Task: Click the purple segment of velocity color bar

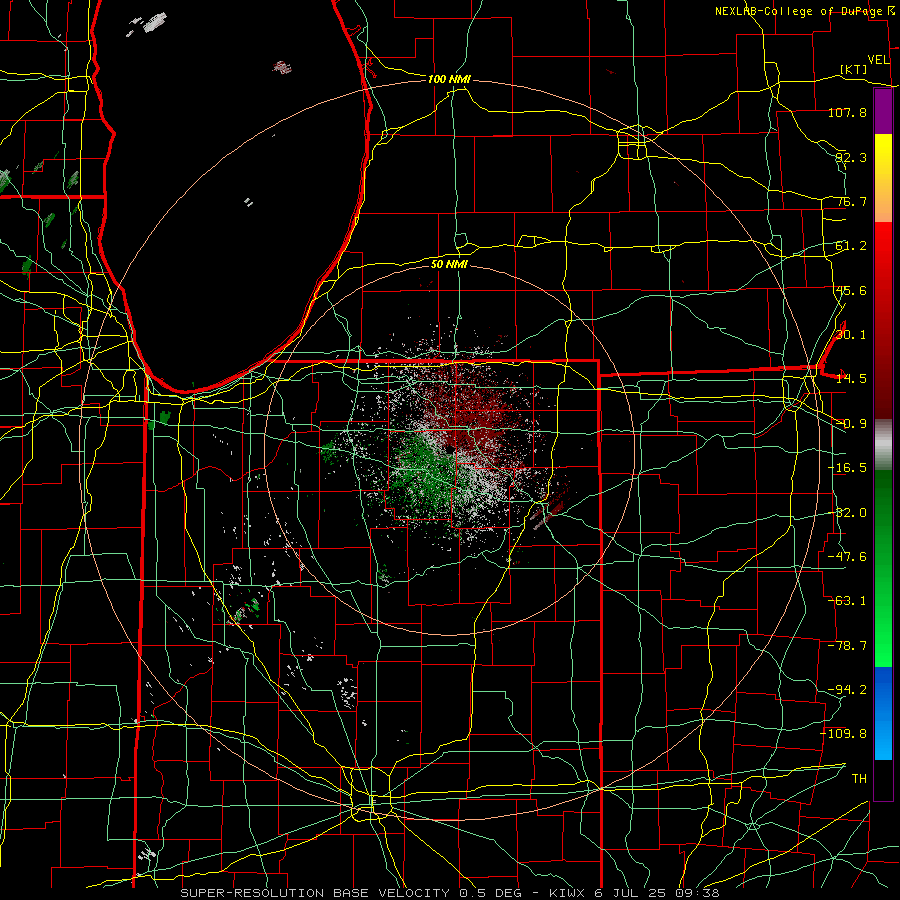Action: point(883,111)
